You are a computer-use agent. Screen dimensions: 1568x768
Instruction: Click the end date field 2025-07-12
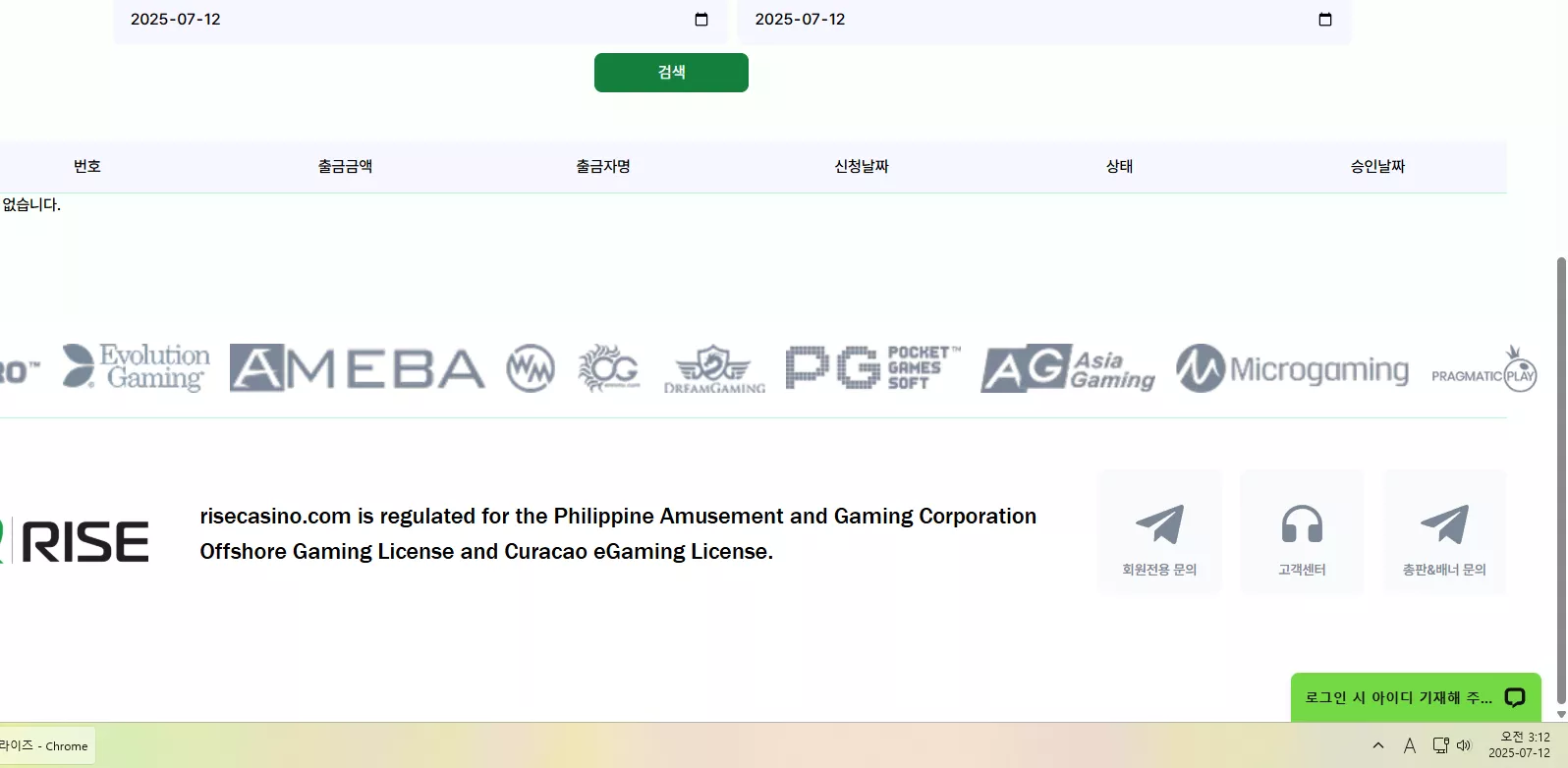[x=1044, y=20]
